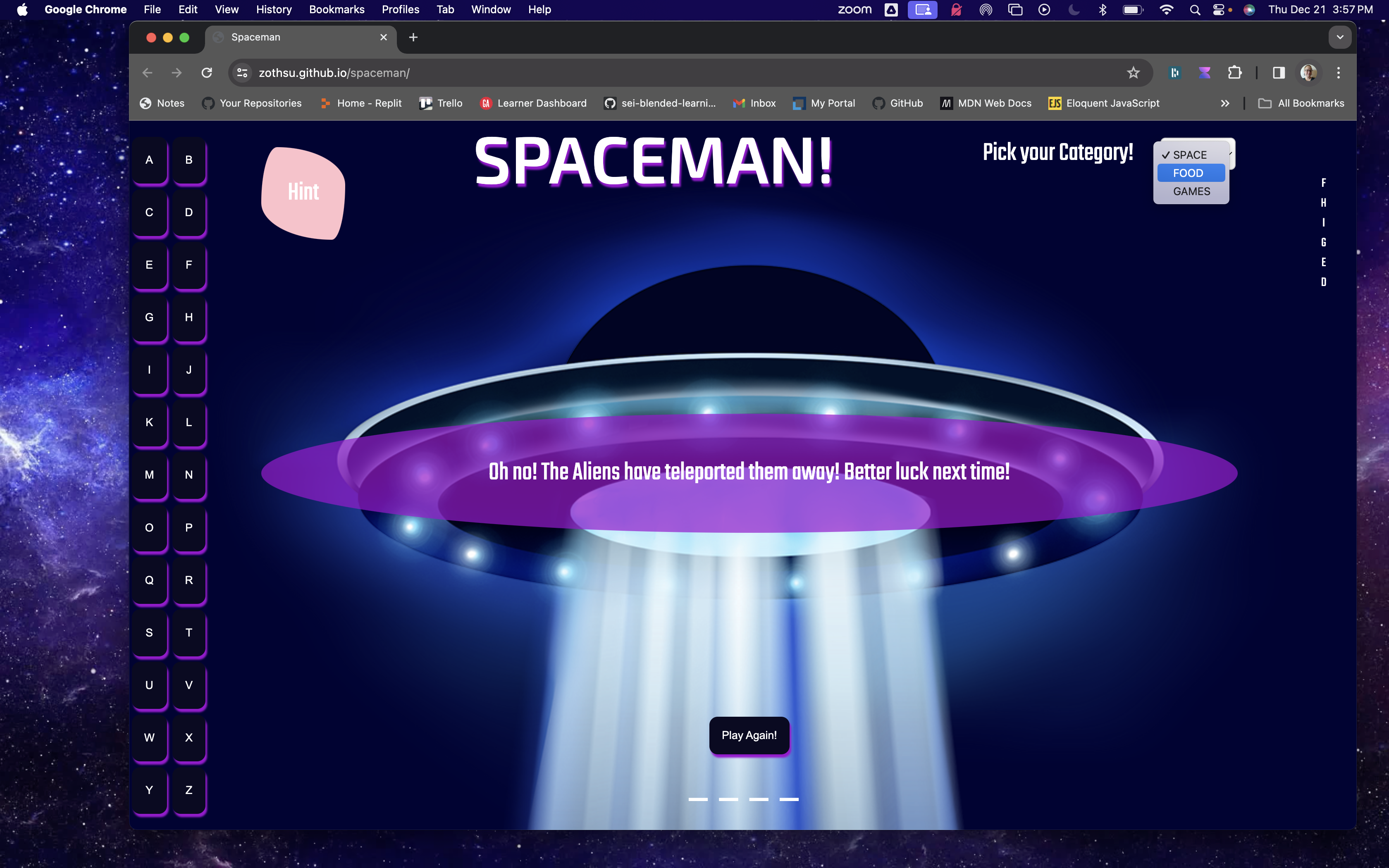Click the Play Again! button
This screenshot has width=1389, height=868.
[749, 735]
